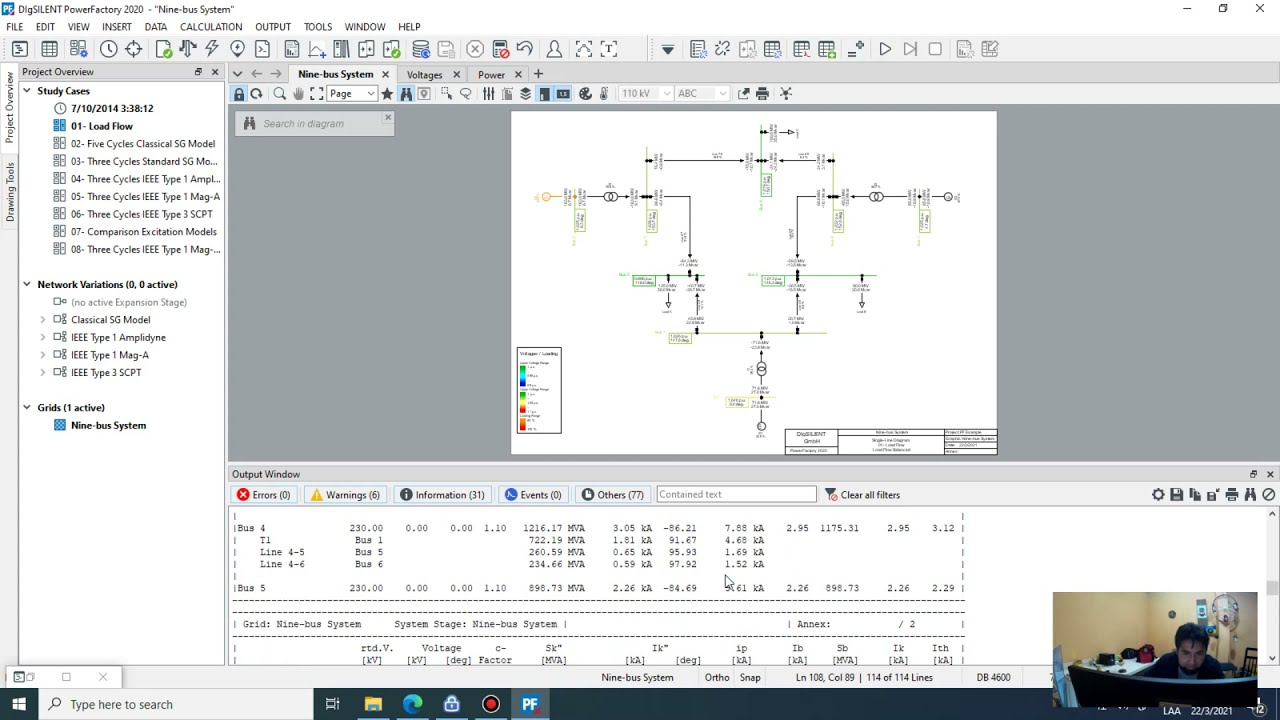Click the Rebuild diagram refresh icon

pos(257,94)
